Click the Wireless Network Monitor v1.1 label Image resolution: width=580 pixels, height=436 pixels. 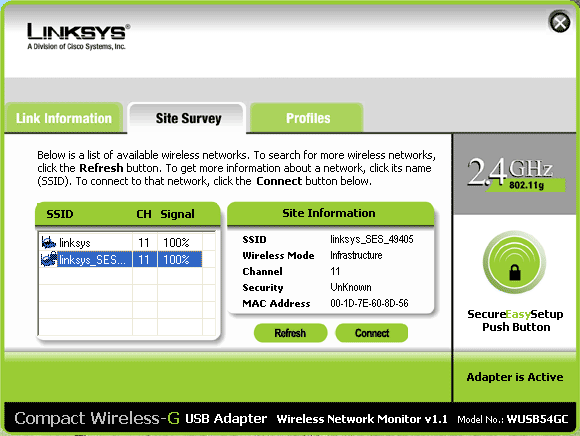(x=362, y=419)
